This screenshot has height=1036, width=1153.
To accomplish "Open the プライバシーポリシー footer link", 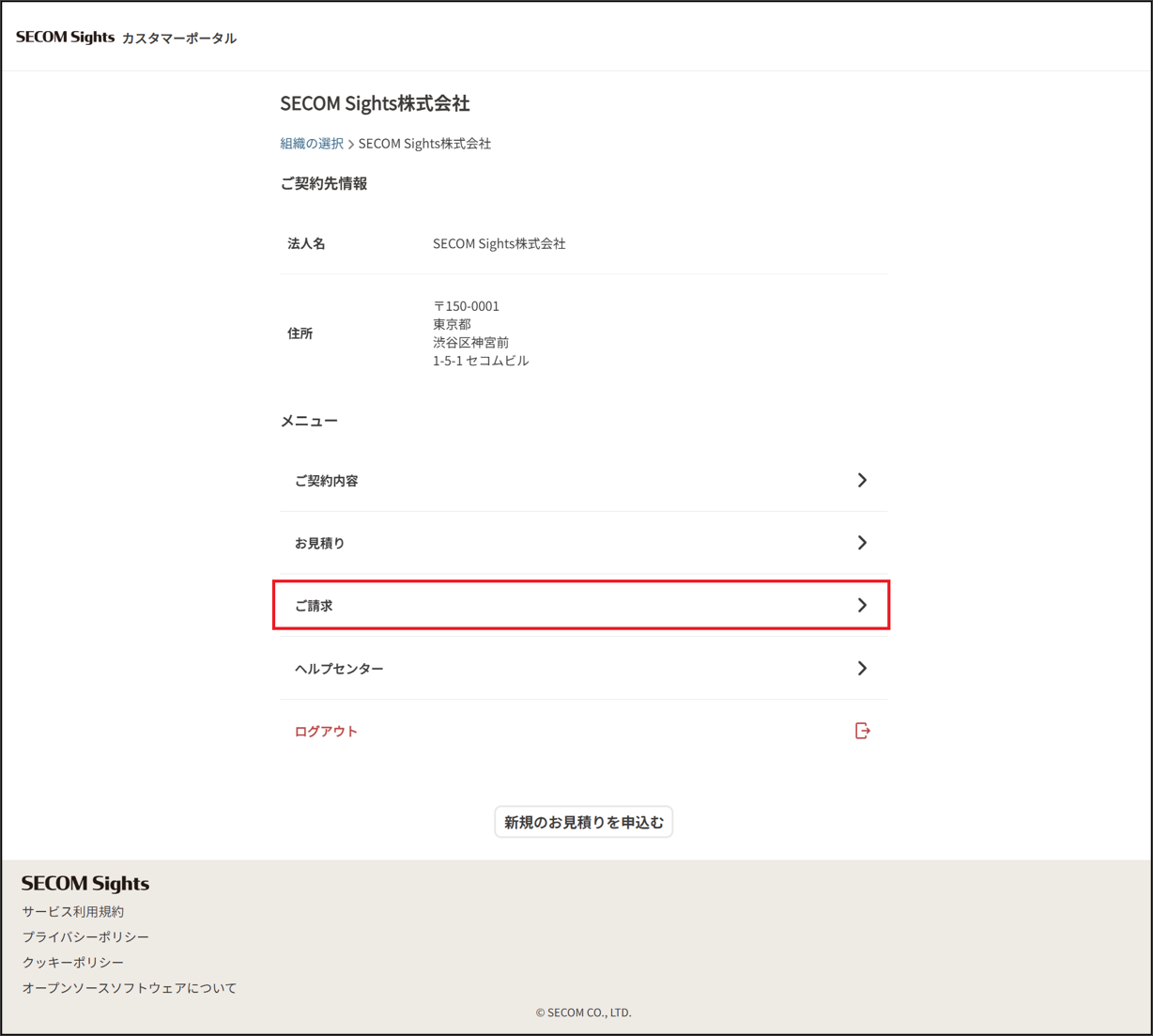I will pos(85,936).
